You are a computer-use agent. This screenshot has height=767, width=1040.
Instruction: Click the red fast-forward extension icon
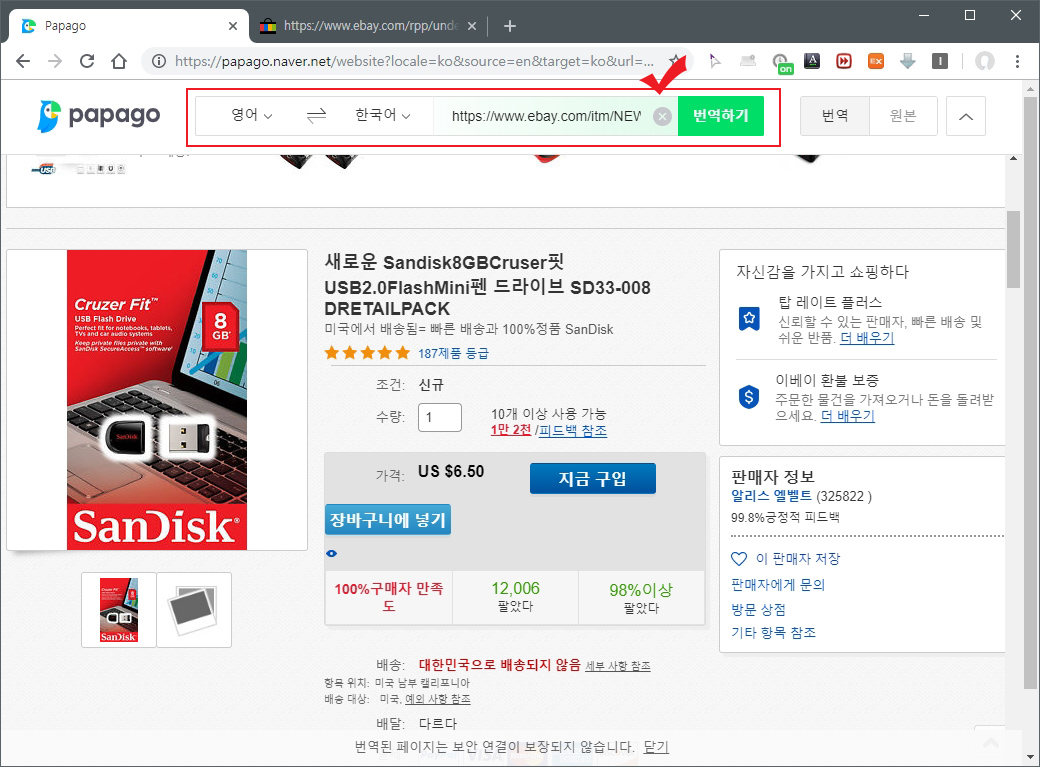click(844, 61)
